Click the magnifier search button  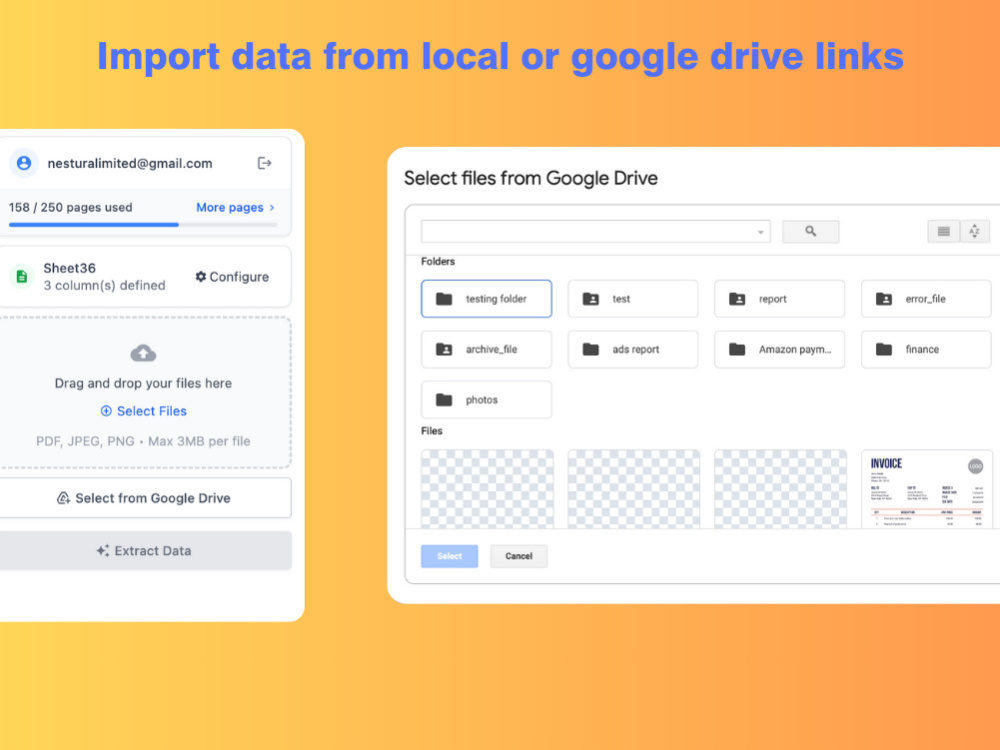click(x=811, y=232)
